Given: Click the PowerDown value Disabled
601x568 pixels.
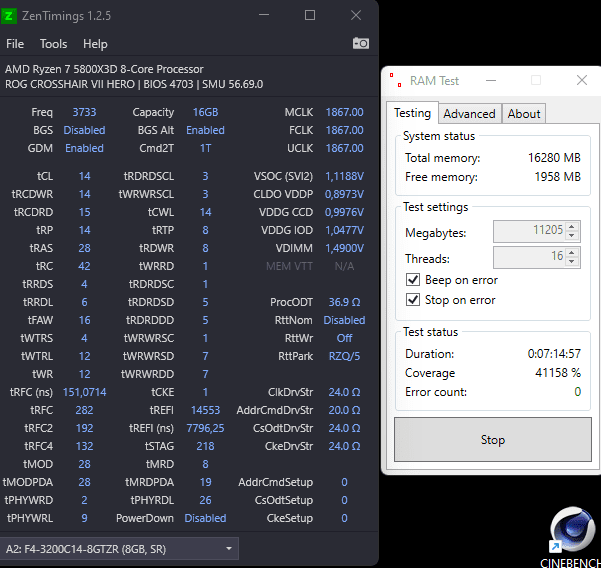Looking at the screenshot, I should click(205, 518).
